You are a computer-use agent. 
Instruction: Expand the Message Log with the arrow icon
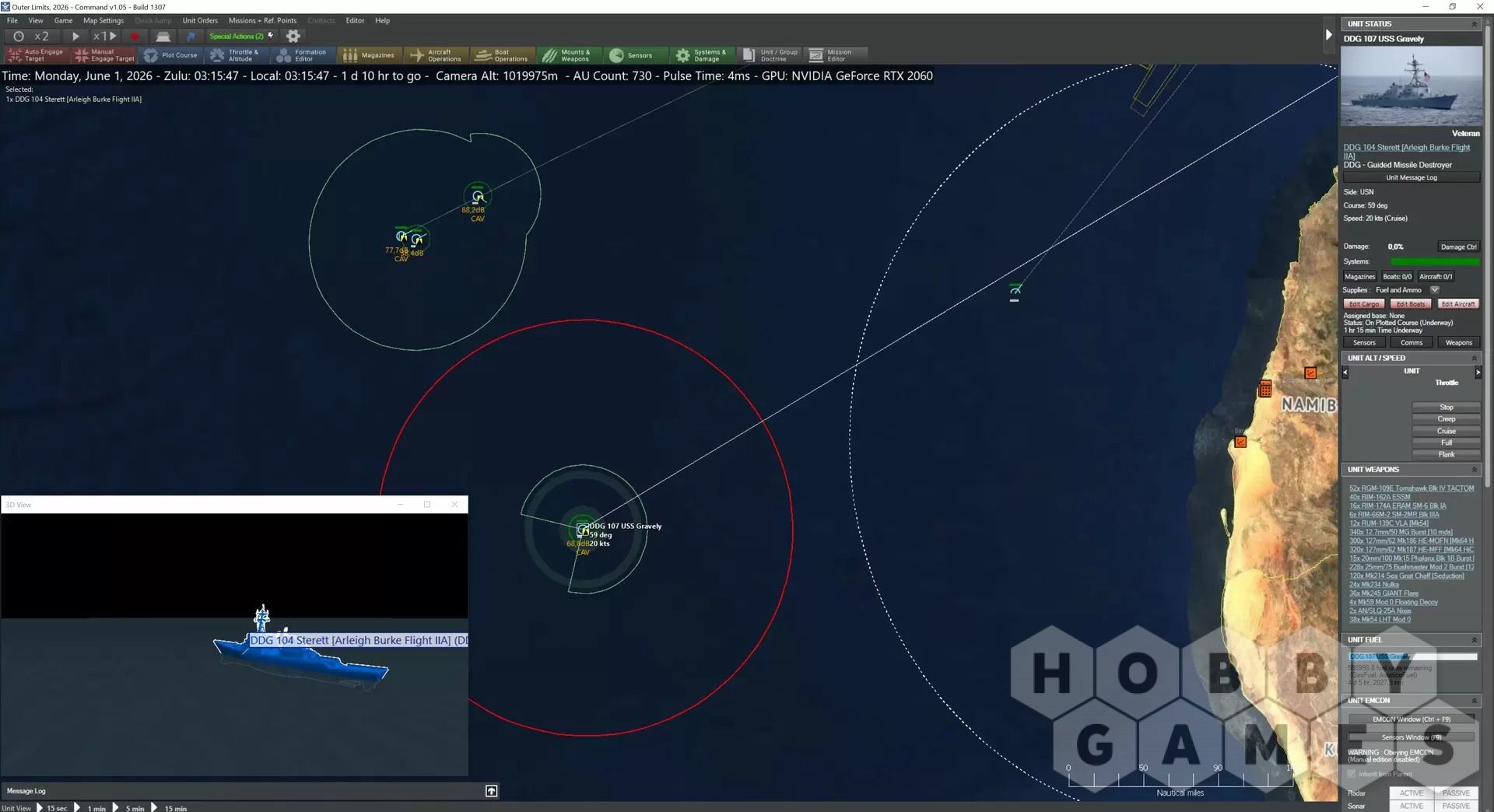[491, 791]
